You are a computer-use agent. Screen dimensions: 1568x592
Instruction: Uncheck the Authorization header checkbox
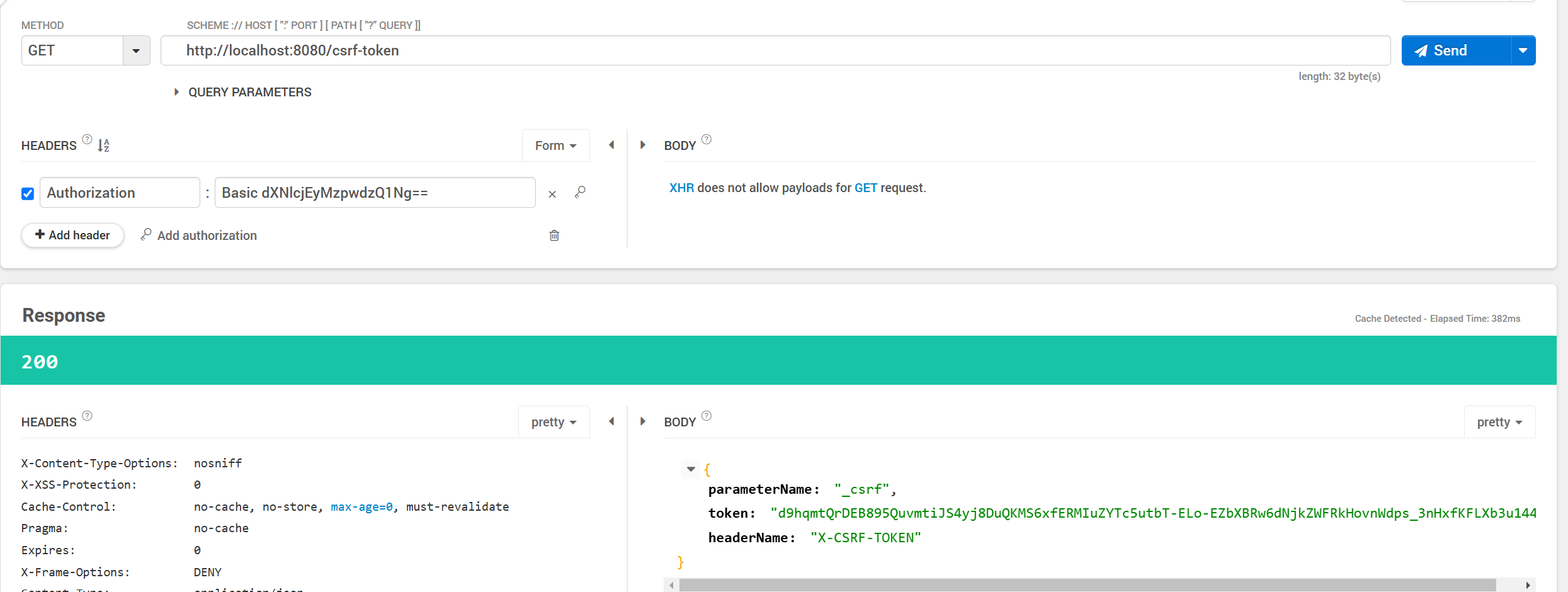(x=28, y=193)
